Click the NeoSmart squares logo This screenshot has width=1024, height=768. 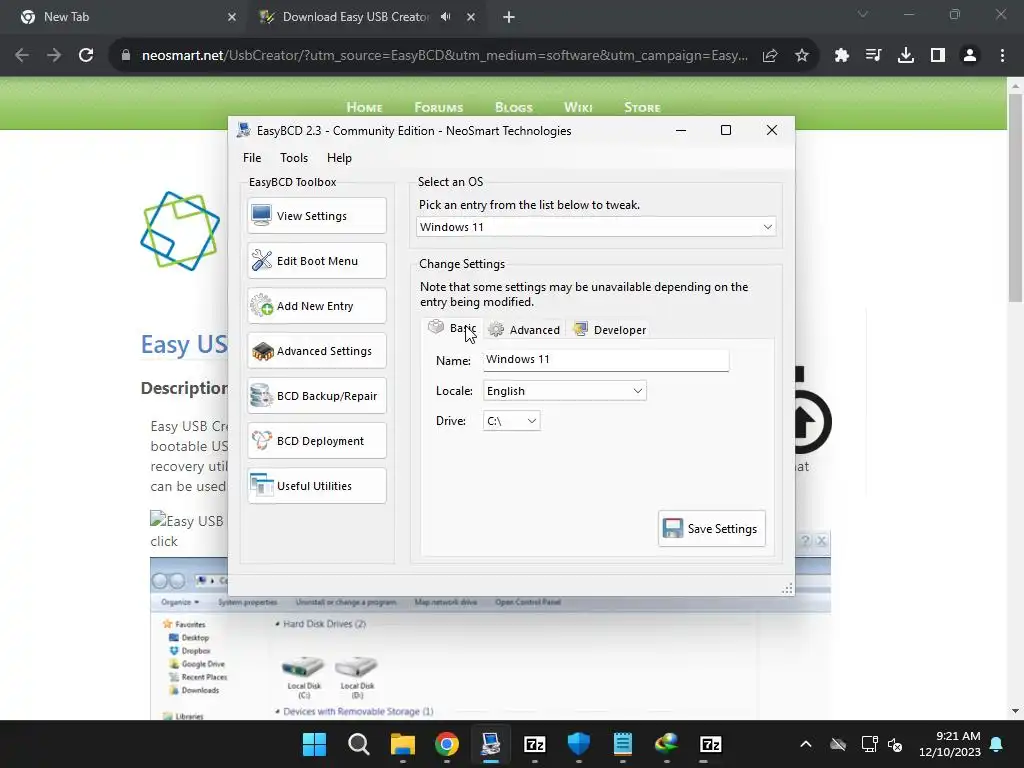pos(180,231)
